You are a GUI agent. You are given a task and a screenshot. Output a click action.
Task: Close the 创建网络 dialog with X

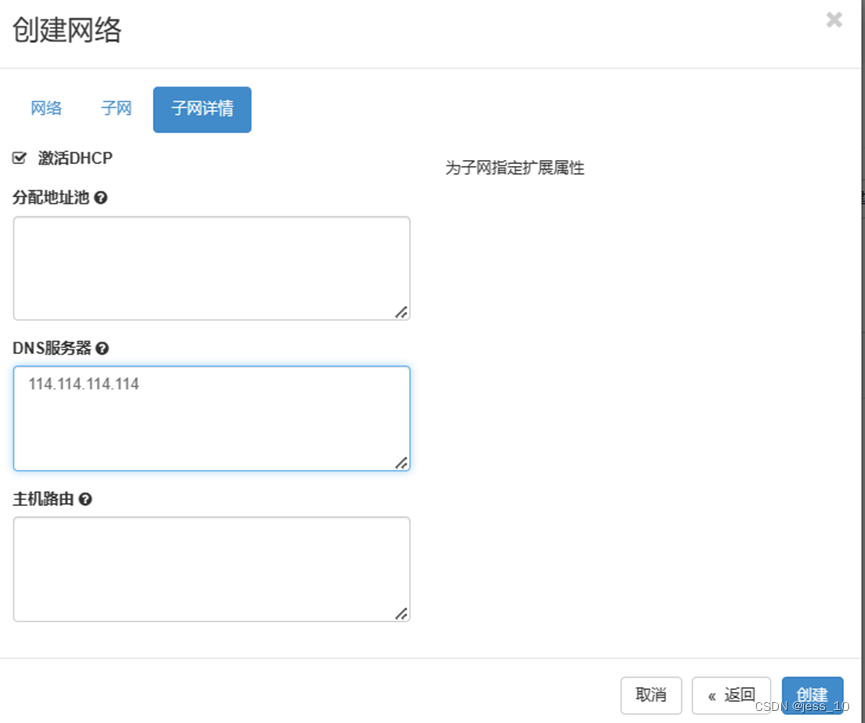834,20
